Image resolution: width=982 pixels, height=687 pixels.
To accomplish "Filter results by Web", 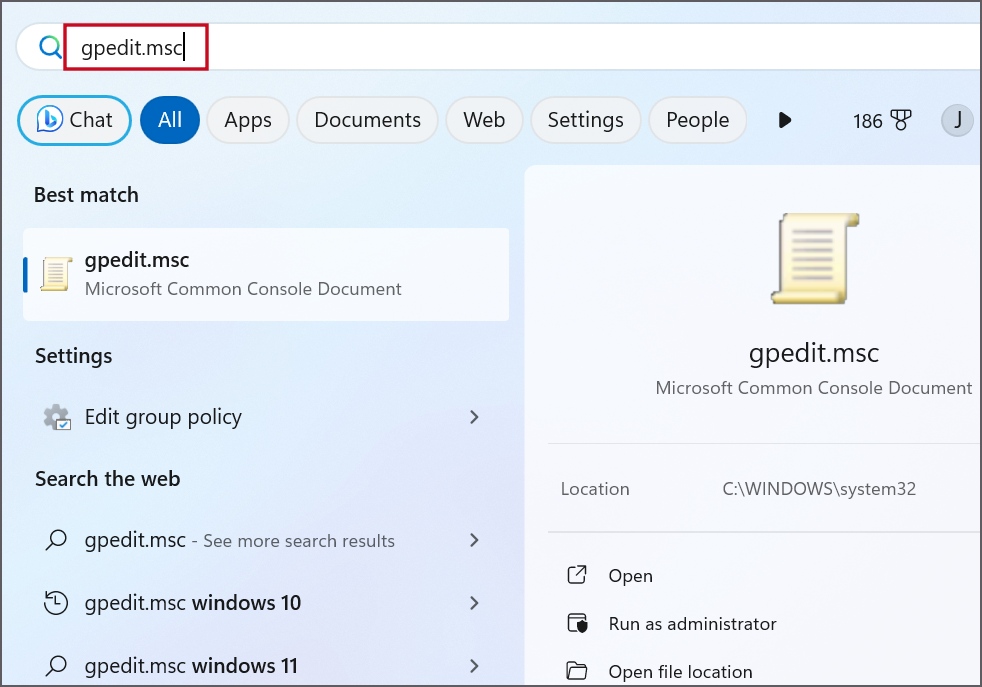I will coord(484,120).
